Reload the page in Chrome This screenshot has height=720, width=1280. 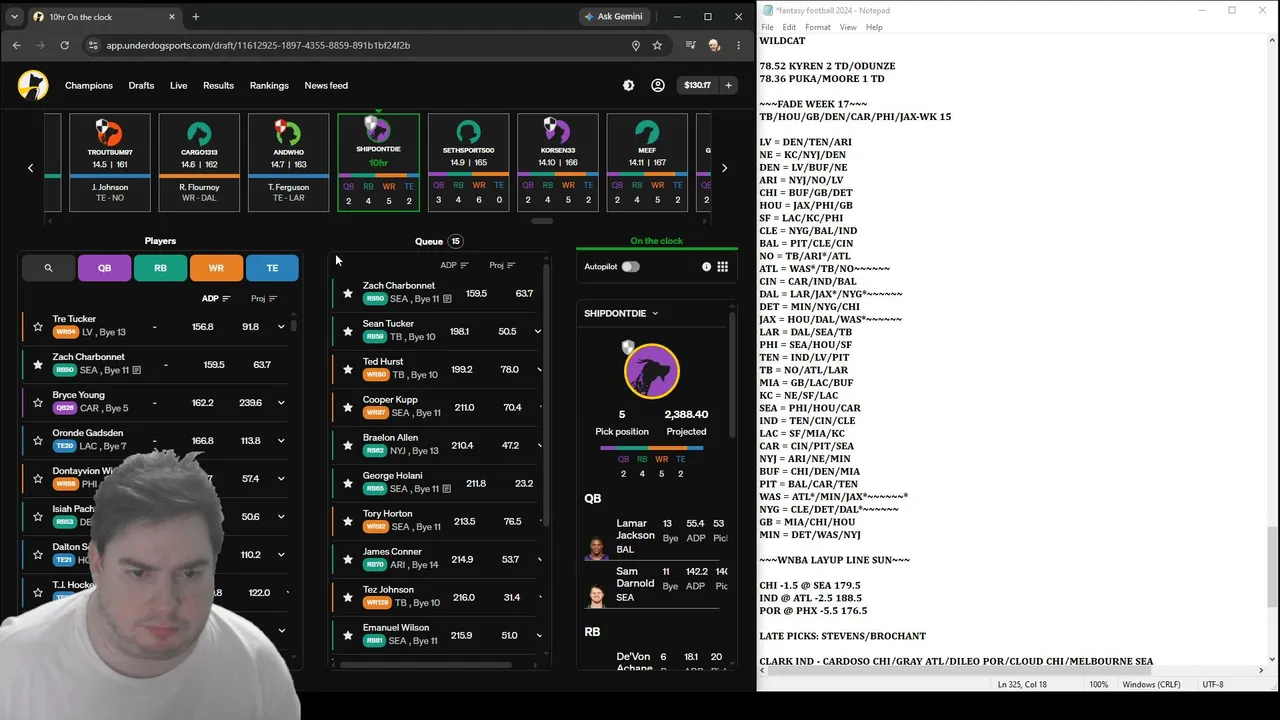(64, 45)
